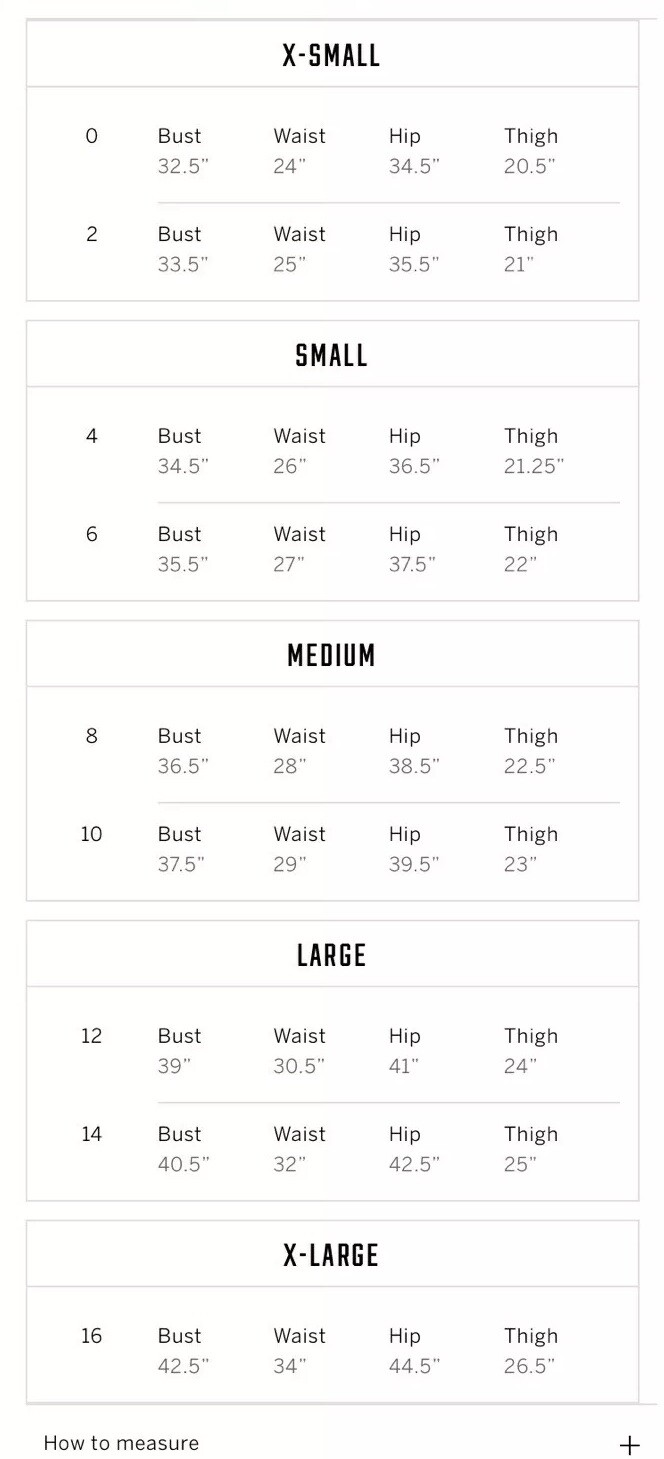The height and width of the screenshot is (1459, 664).
Task: Click size 16 row number
Action: (91, 1336)
